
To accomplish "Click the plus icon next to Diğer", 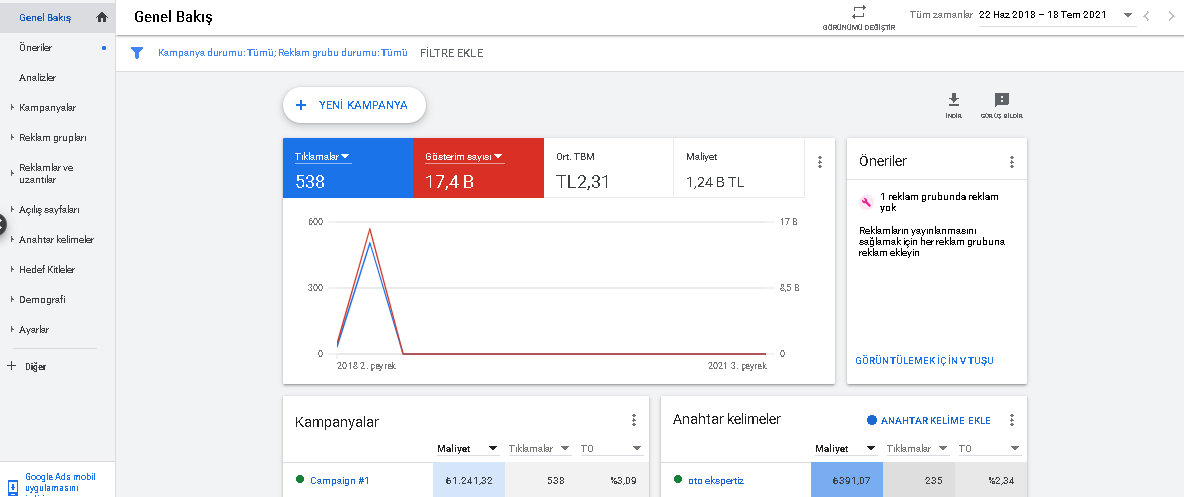I will click(11, 366).
